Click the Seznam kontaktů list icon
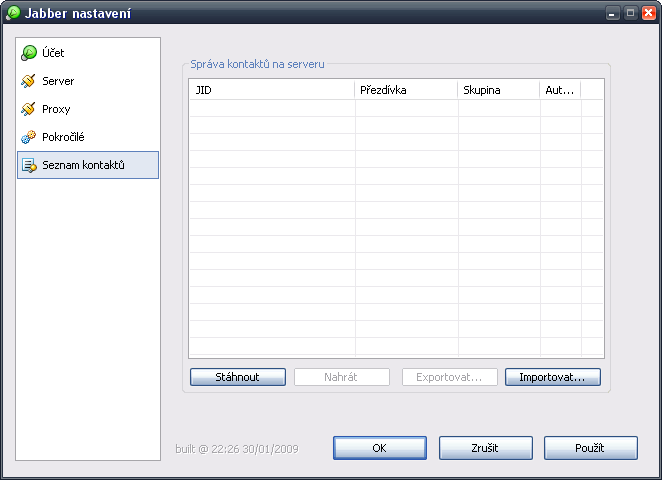 click(29, 165)
